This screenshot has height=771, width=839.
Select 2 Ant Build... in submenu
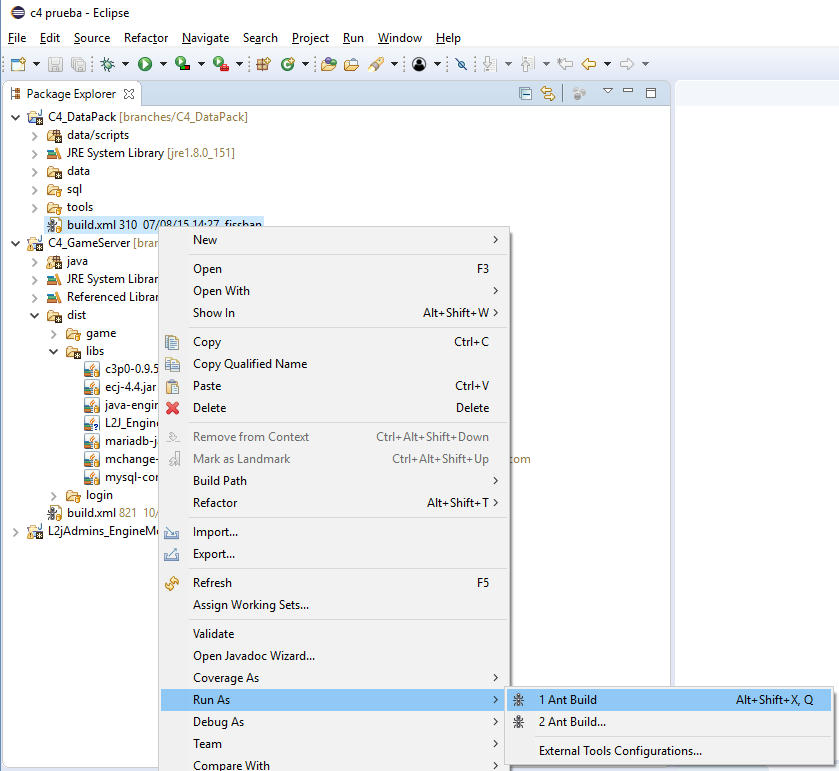point(668,722)
